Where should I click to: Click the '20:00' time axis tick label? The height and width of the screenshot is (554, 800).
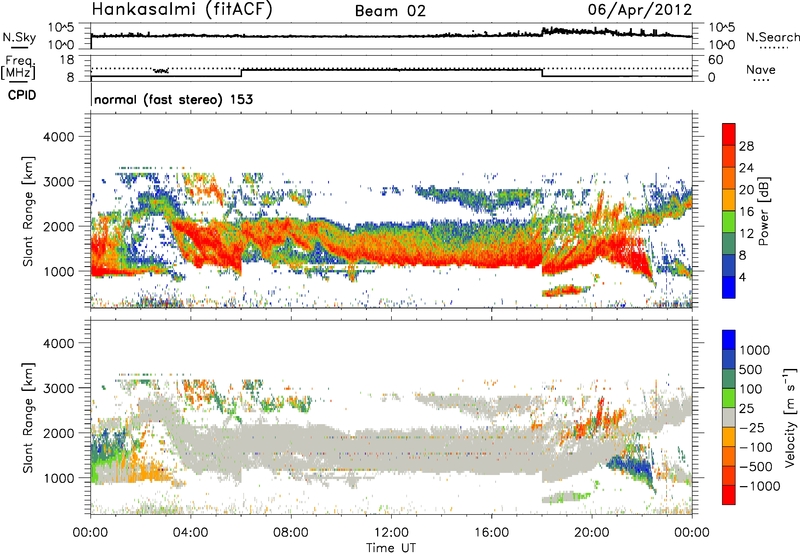[x=592, y=533]
